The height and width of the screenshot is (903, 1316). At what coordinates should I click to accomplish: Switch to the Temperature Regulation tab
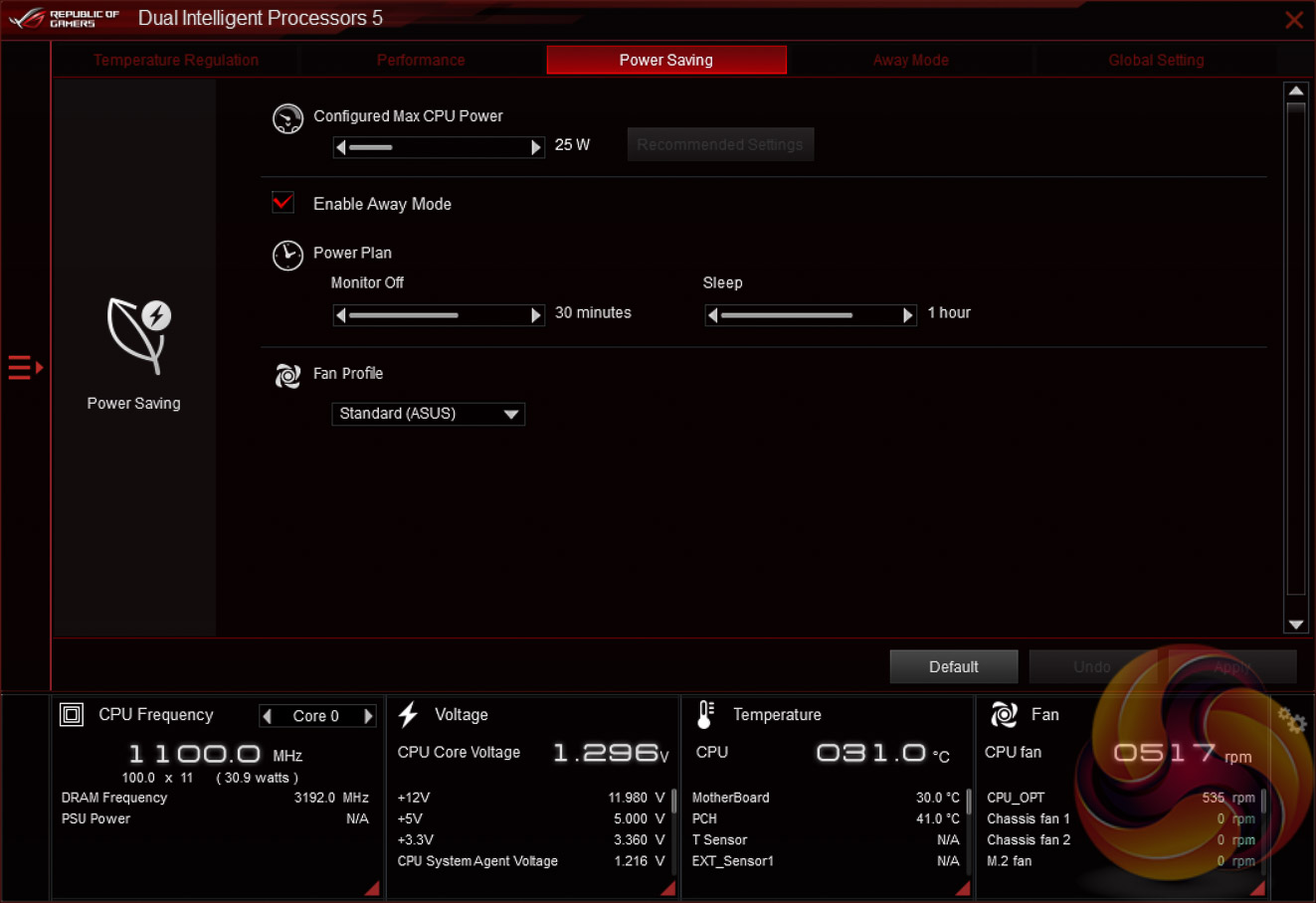(x=176, y=60)
